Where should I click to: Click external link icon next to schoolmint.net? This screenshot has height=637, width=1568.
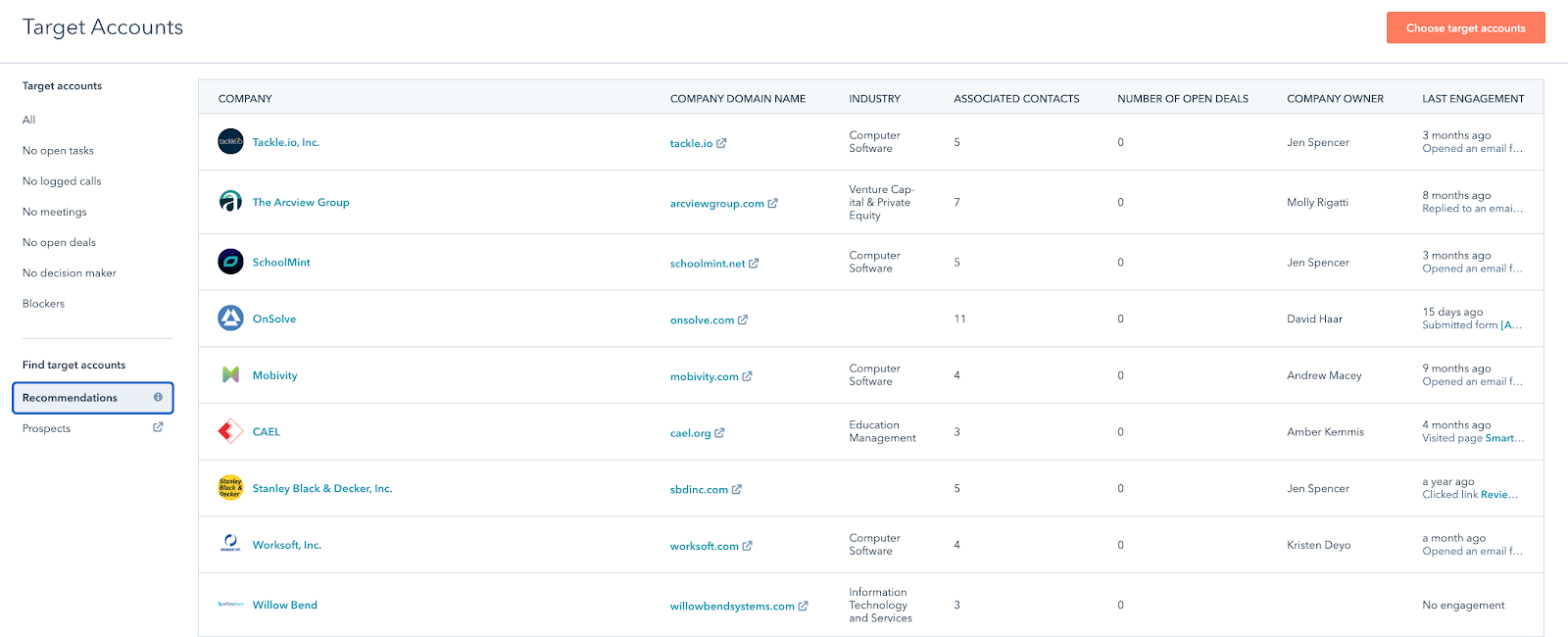(754, 263)
